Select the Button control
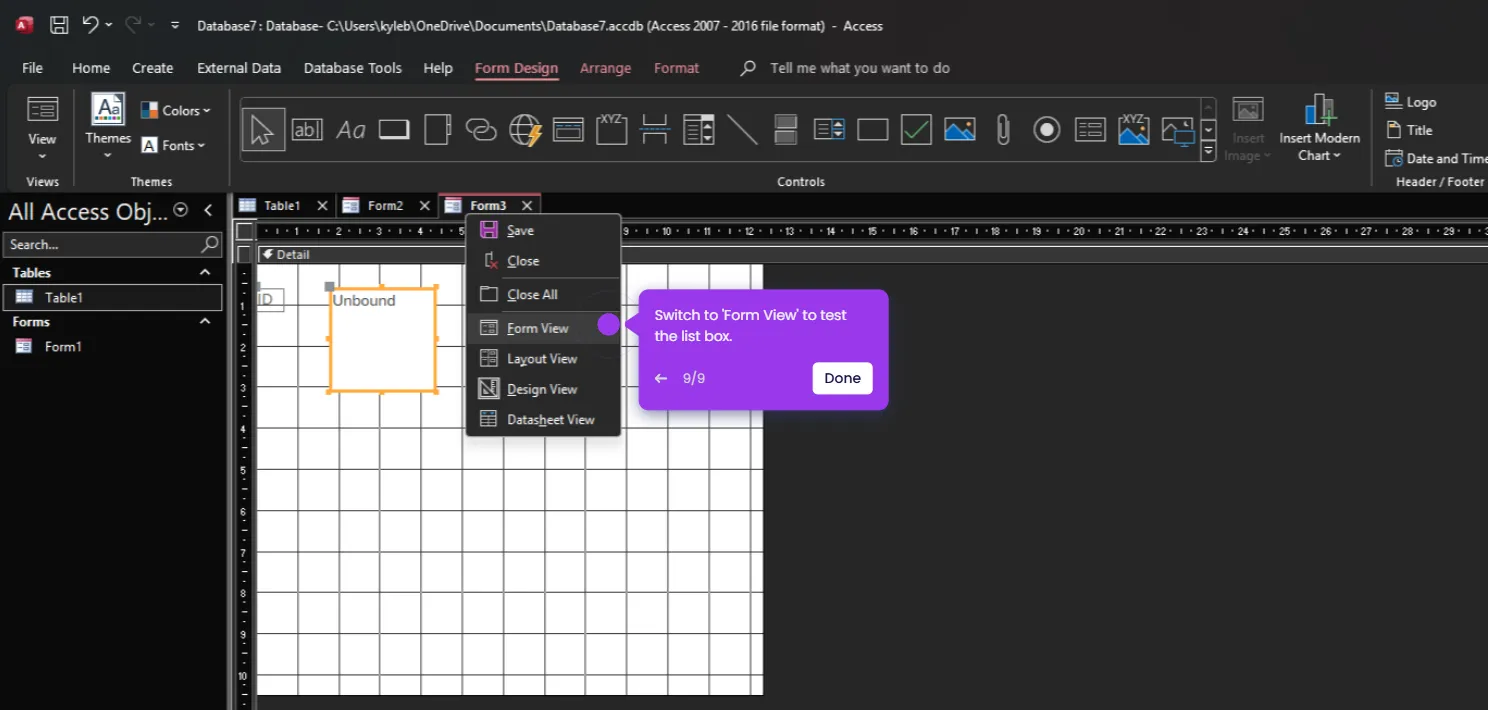The height and width of the screenshot is (710, 1488). click(x=393, y=128)
